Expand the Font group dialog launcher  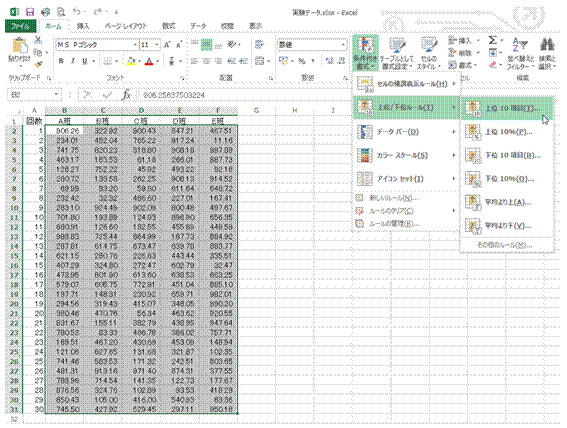182,78
